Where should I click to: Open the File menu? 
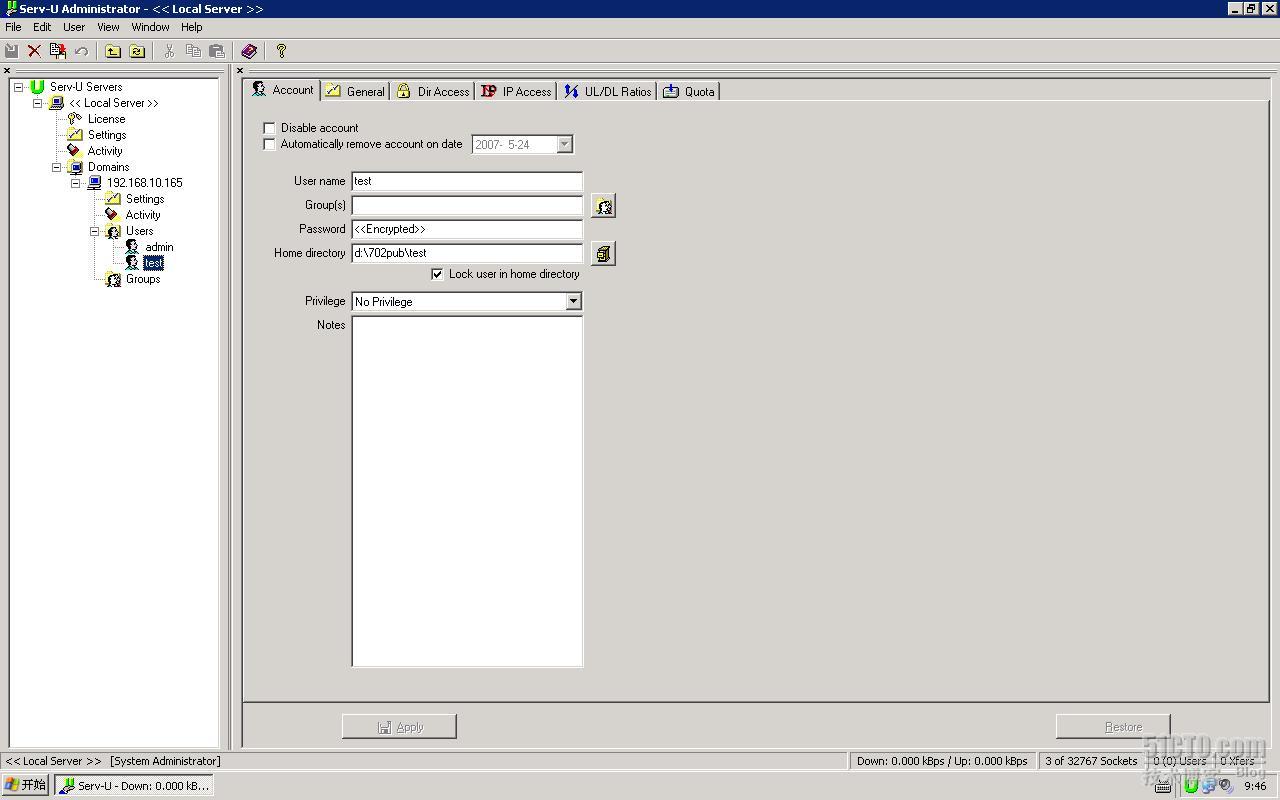[x=13, y=27]
